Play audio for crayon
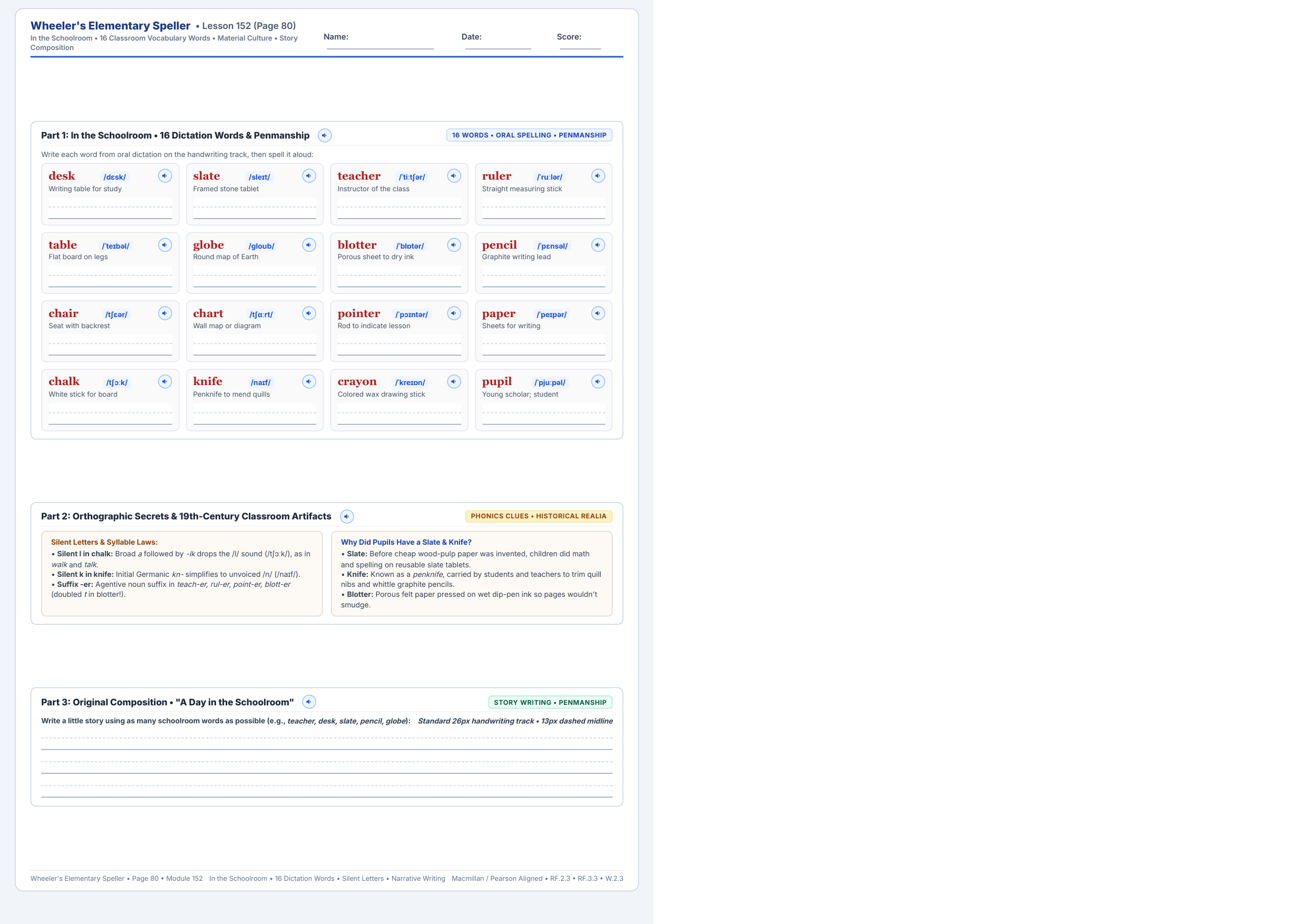The width and height of the screenshot is (1307, 924). [x=454, y=381]
